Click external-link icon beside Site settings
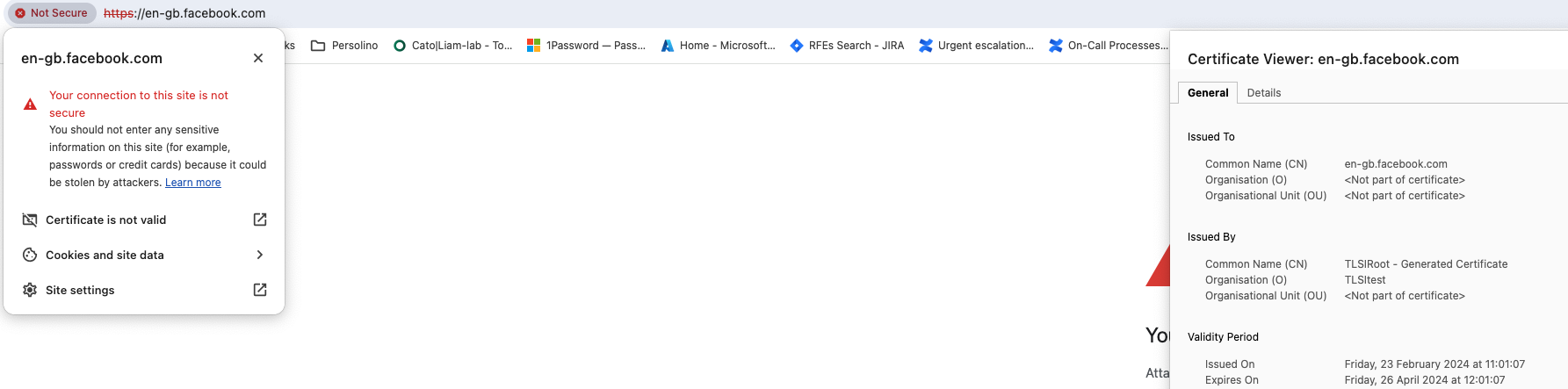1568x389 pixels. click(260, 290)
